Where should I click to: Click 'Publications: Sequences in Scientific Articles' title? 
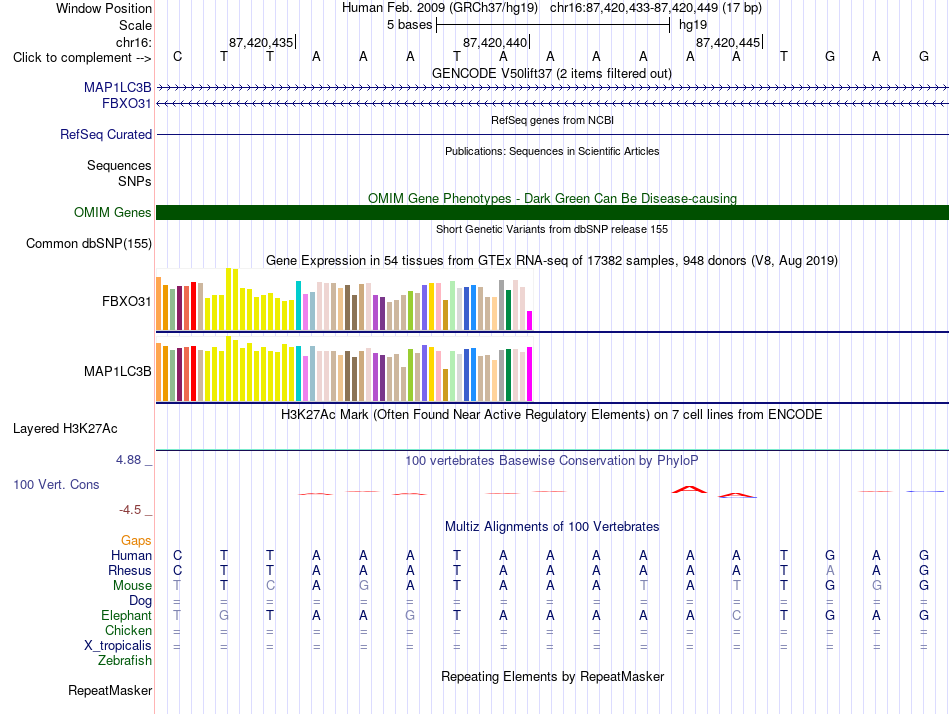552,152
